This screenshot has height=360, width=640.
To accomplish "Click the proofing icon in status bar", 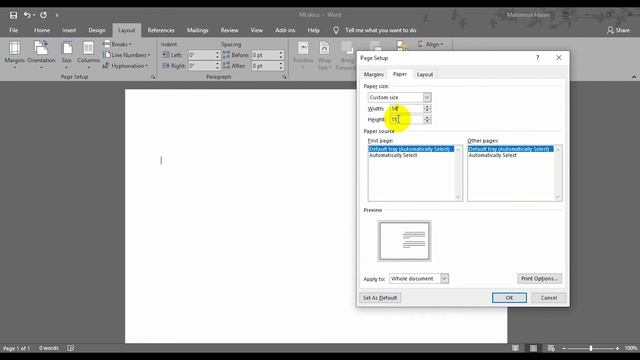I will pyautogui.click(x=71, y=348).
